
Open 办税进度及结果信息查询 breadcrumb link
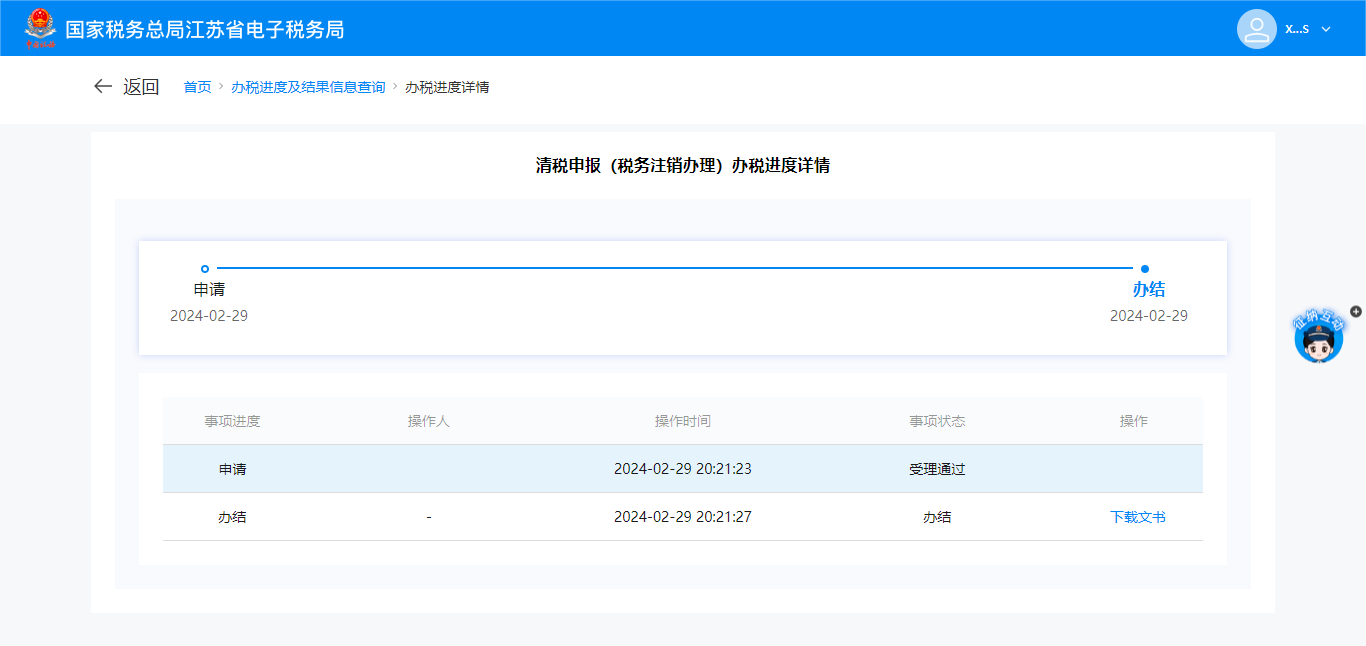tap(308, 87)
